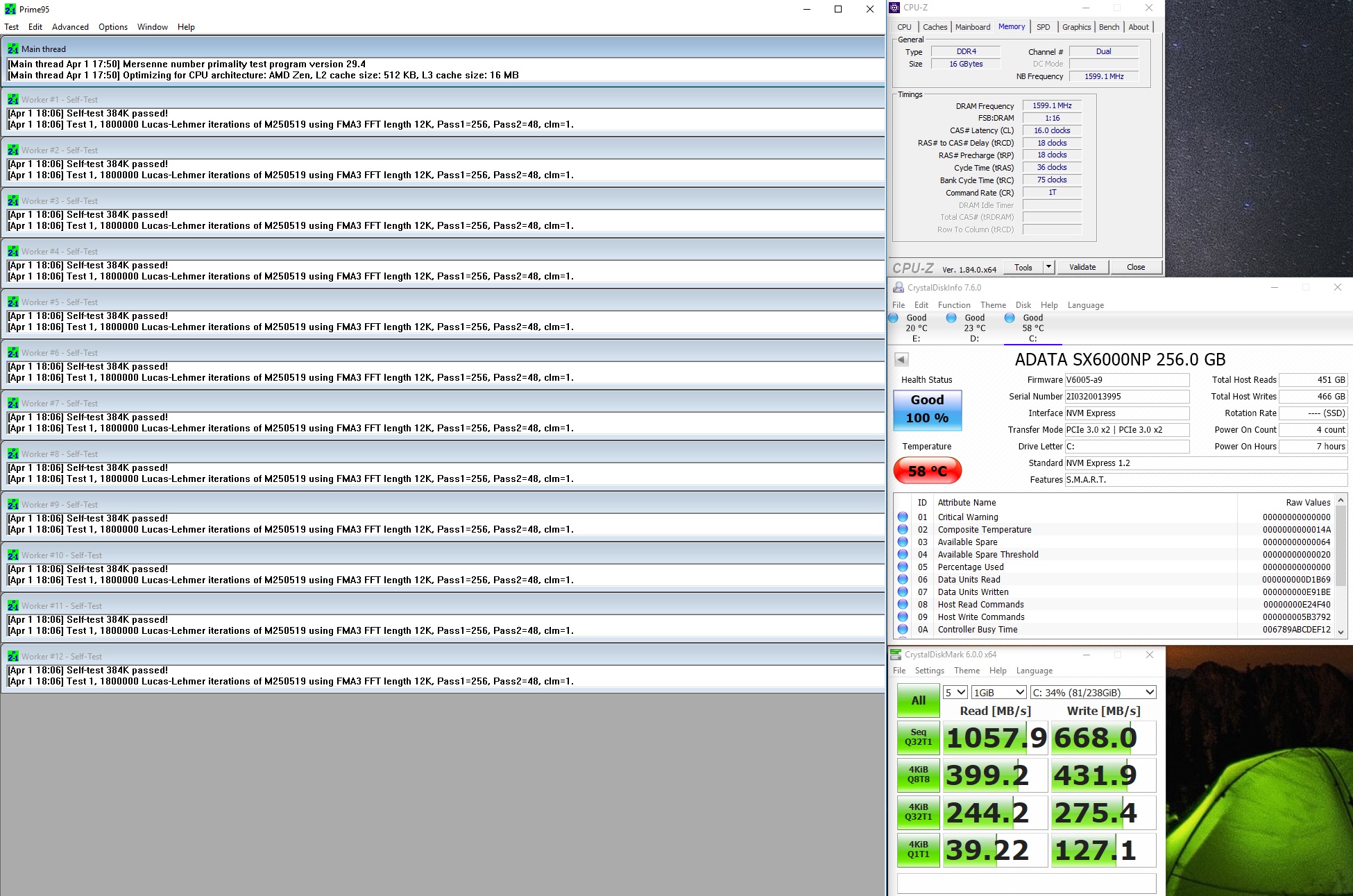Switch to the Graphics tab in CPU-Z
The width and height of the screenshot is (1353, 896).
[1076, 27]
